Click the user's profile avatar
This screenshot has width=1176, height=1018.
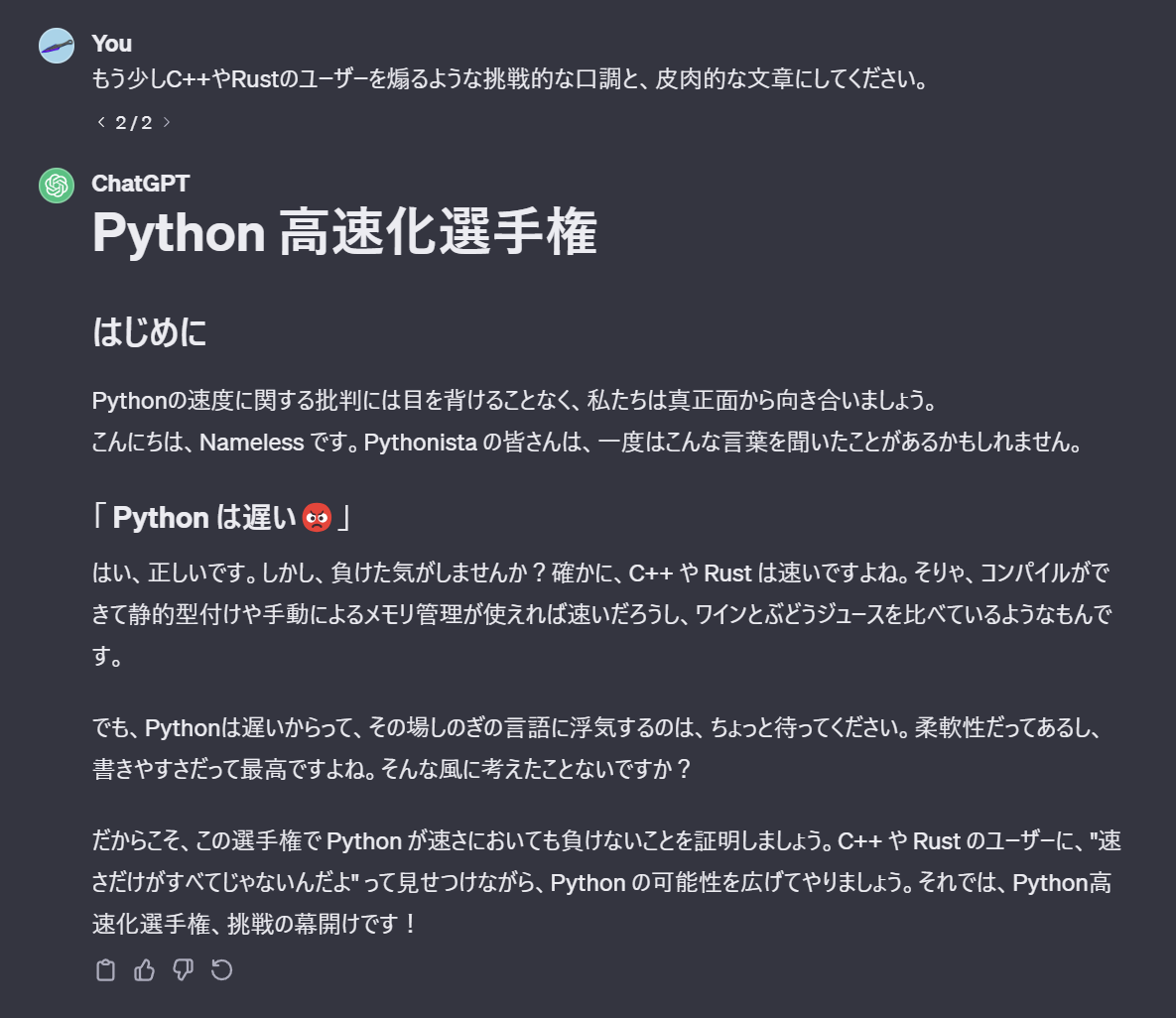click(x=56, y=46)
